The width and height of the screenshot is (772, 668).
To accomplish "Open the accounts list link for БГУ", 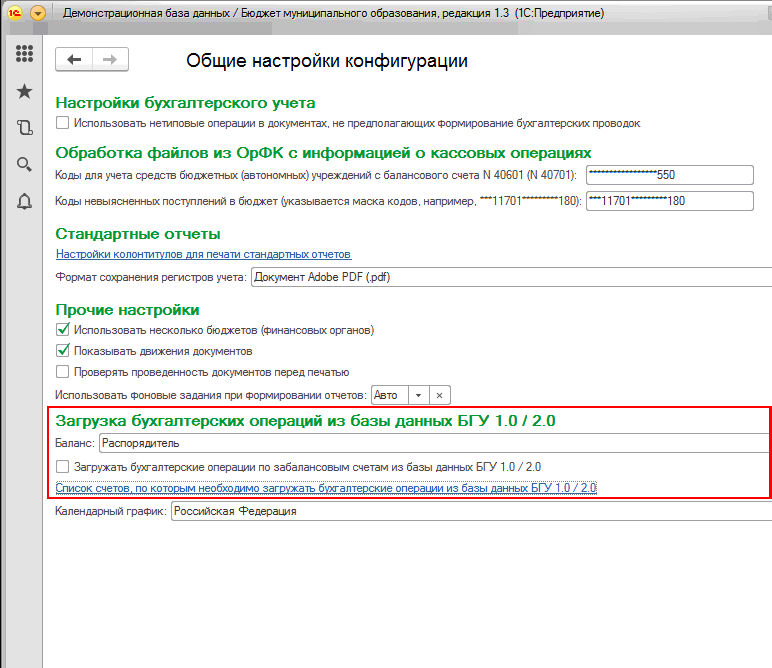I will tap(326, 488).
